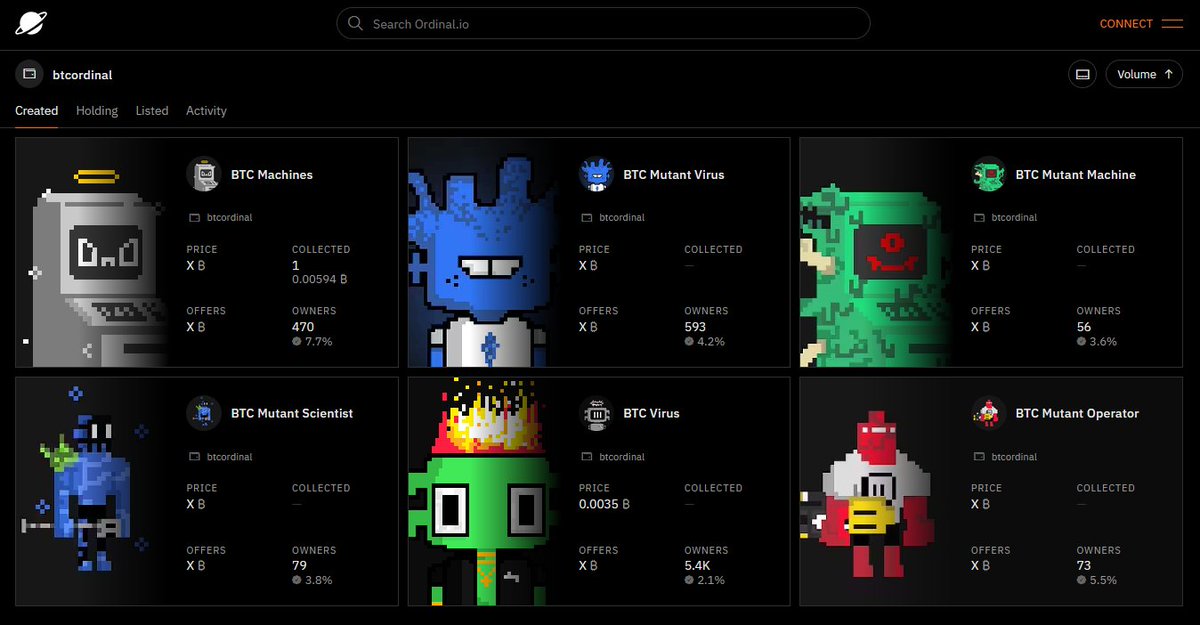Image resolution: width=1200 pixels, height=625 pixels.
Task: Click wallet icon under BTC Machines title
Action: [x=194, y=218]
